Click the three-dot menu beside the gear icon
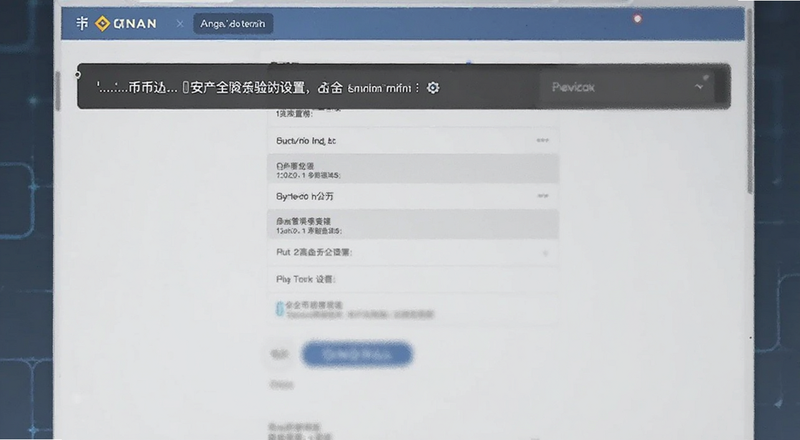 [x=417, y=88]
